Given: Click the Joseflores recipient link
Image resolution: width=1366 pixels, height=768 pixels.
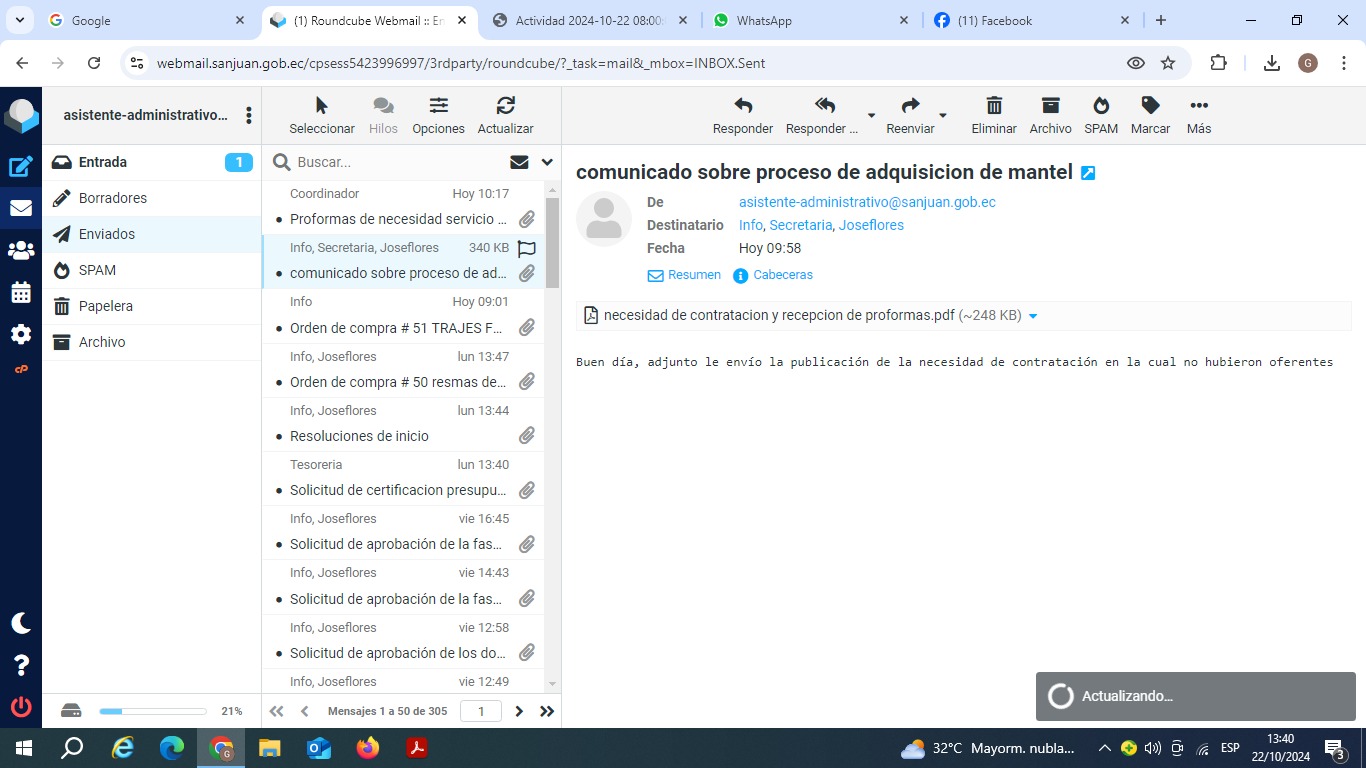Looking at the screenshot, I should click(871, 225).
